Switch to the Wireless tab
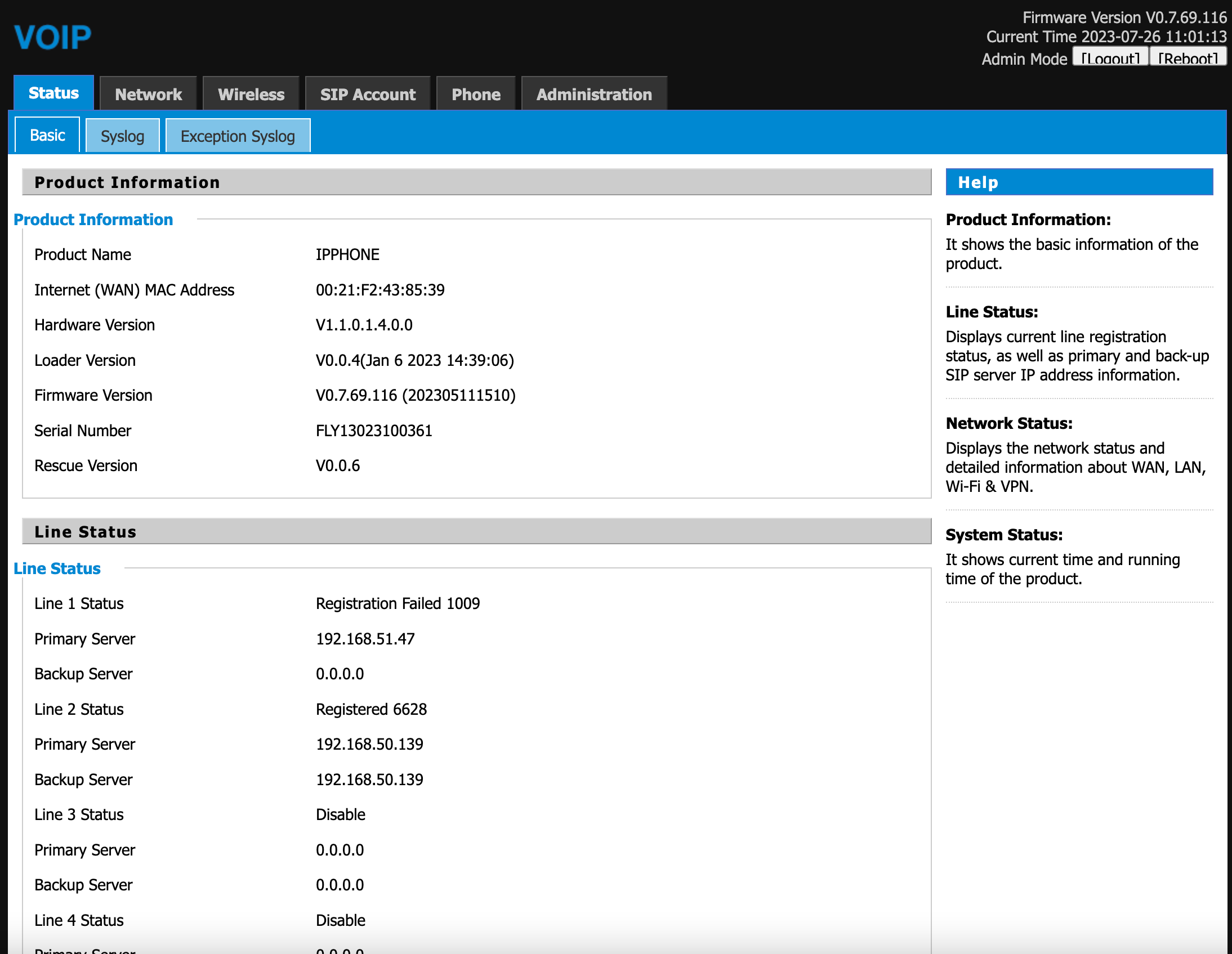Viewport: 1232px width, 954px height. point(251,94)
